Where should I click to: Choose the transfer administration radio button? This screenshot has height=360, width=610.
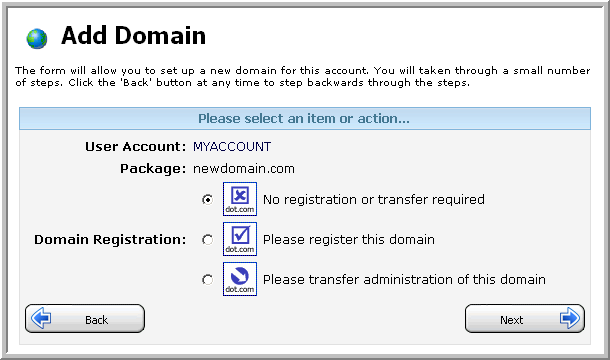pos(207,280)
